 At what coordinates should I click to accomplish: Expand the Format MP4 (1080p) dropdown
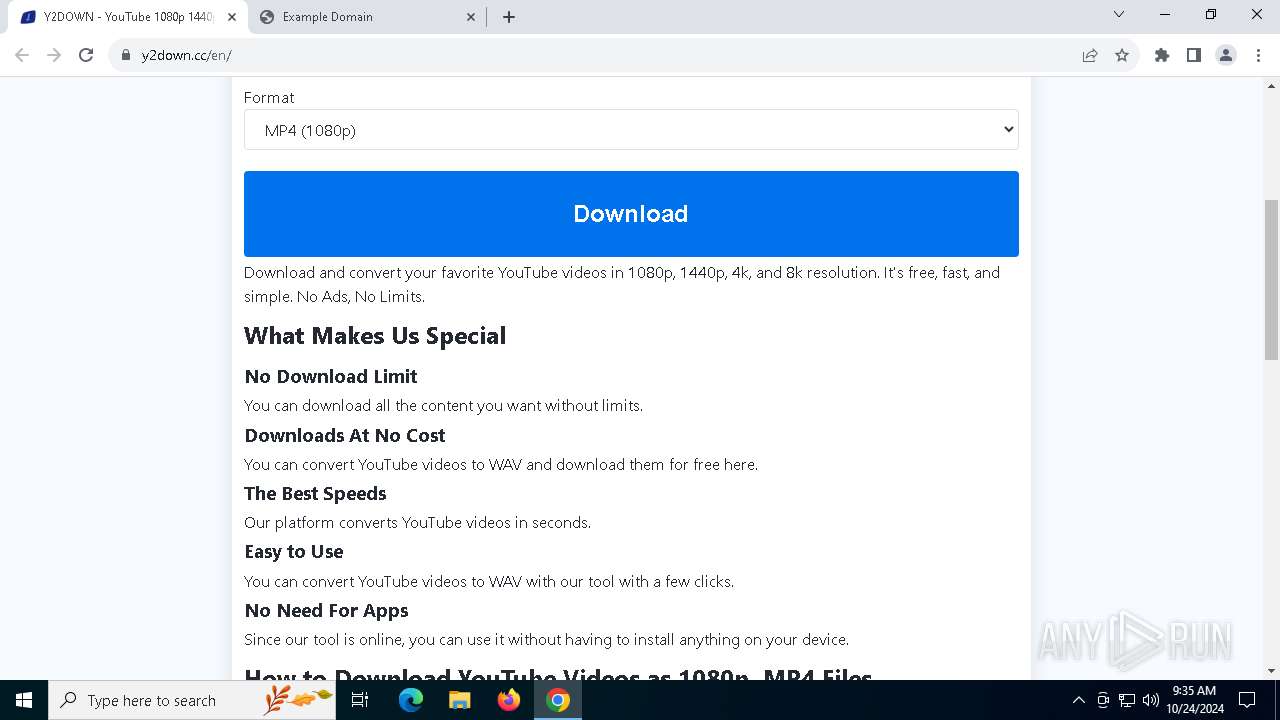[x=631, y=130]
